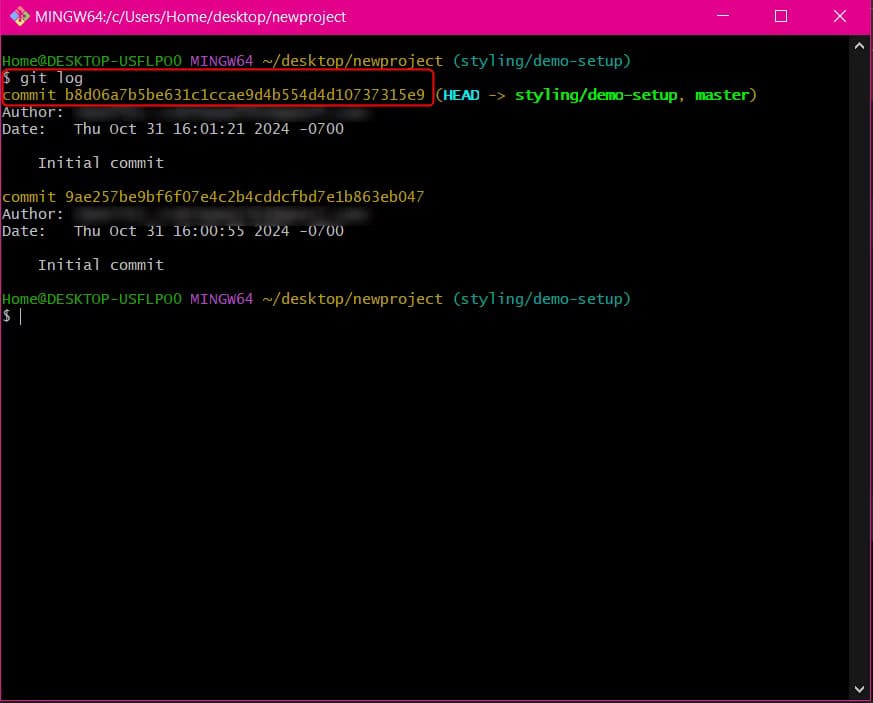Click the 16:01:21 commit date line
Viewport: 873px width, 703px height.
click(x=208, y=129)
